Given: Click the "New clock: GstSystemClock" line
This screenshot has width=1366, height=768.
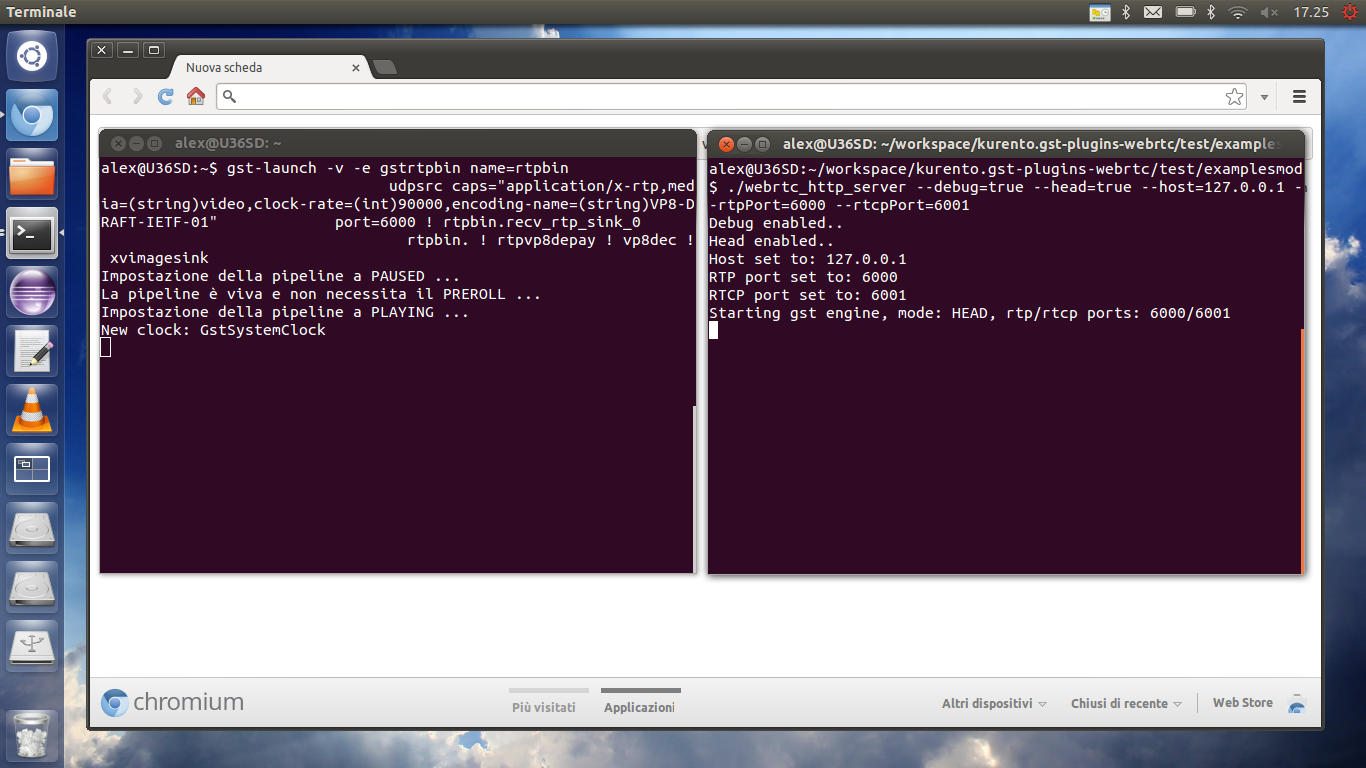Looking at the screenshot, I should (x=213, y=330).
